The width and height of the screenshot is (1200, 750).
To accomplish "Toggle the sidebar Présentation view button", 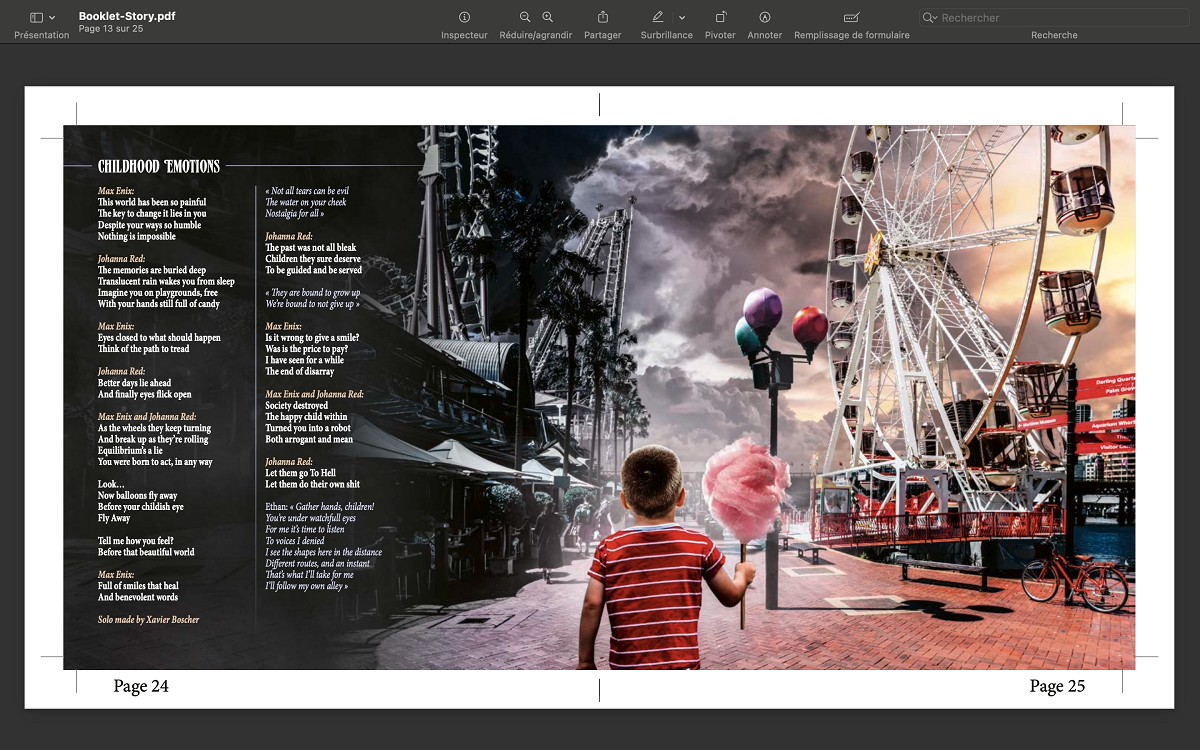I will [36, 17].
